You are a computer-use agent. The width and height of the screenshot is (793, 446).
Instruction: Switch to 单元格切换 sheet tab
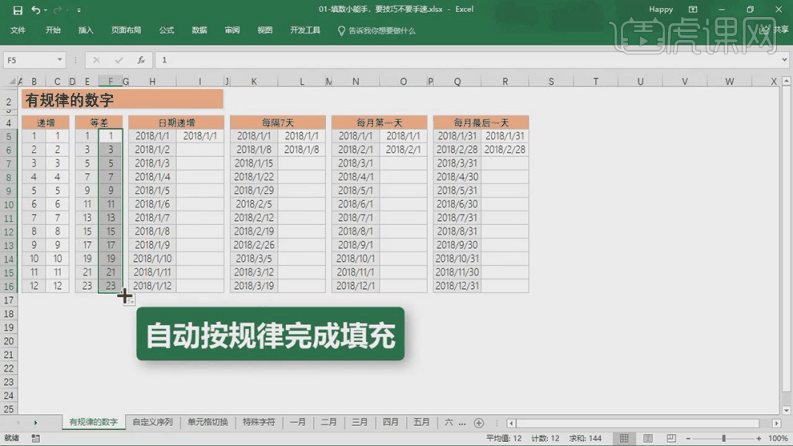pos(208,422)
